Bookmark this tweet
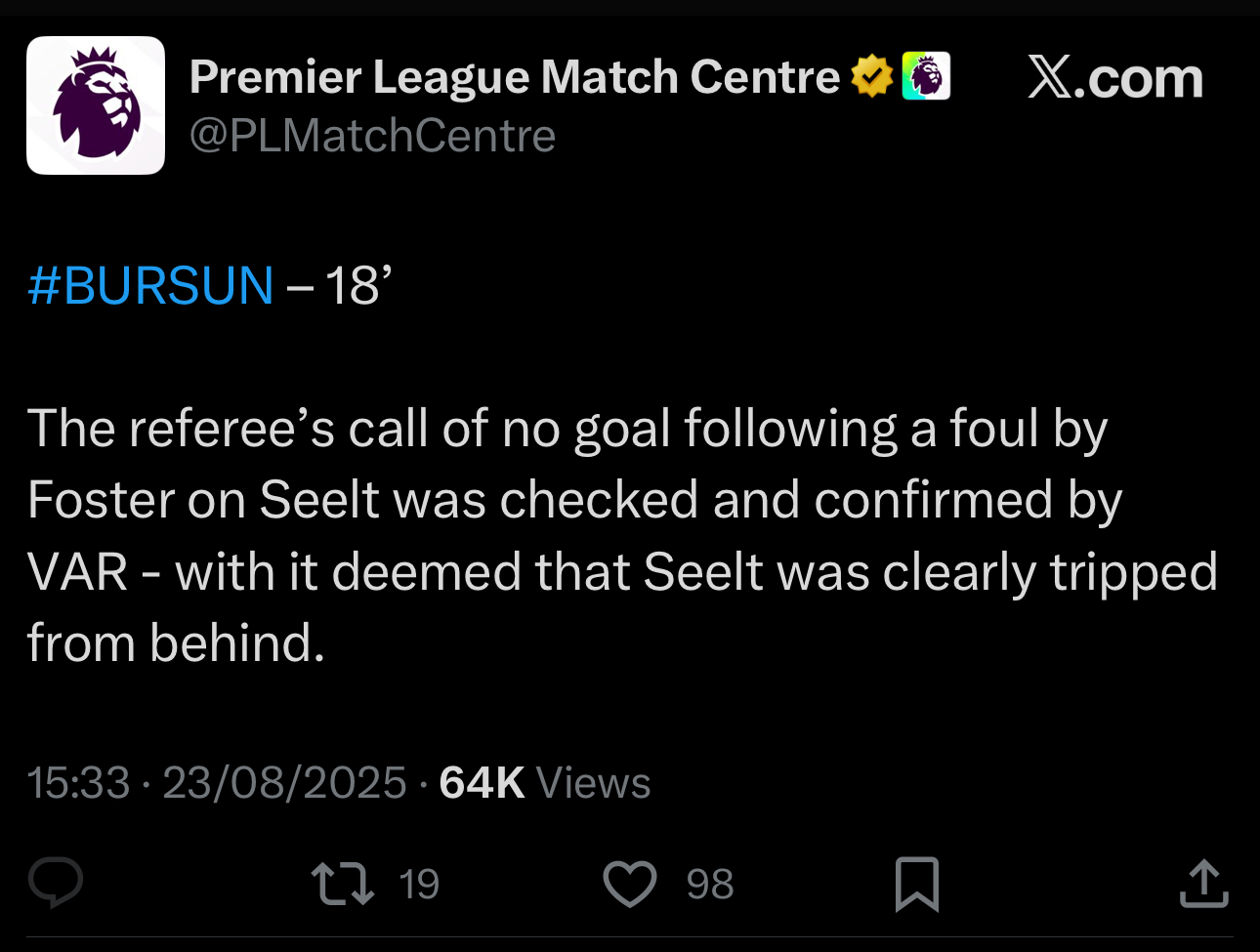Image resolution: width=1260 pixels, height=952 pixels. coord(917,884)
